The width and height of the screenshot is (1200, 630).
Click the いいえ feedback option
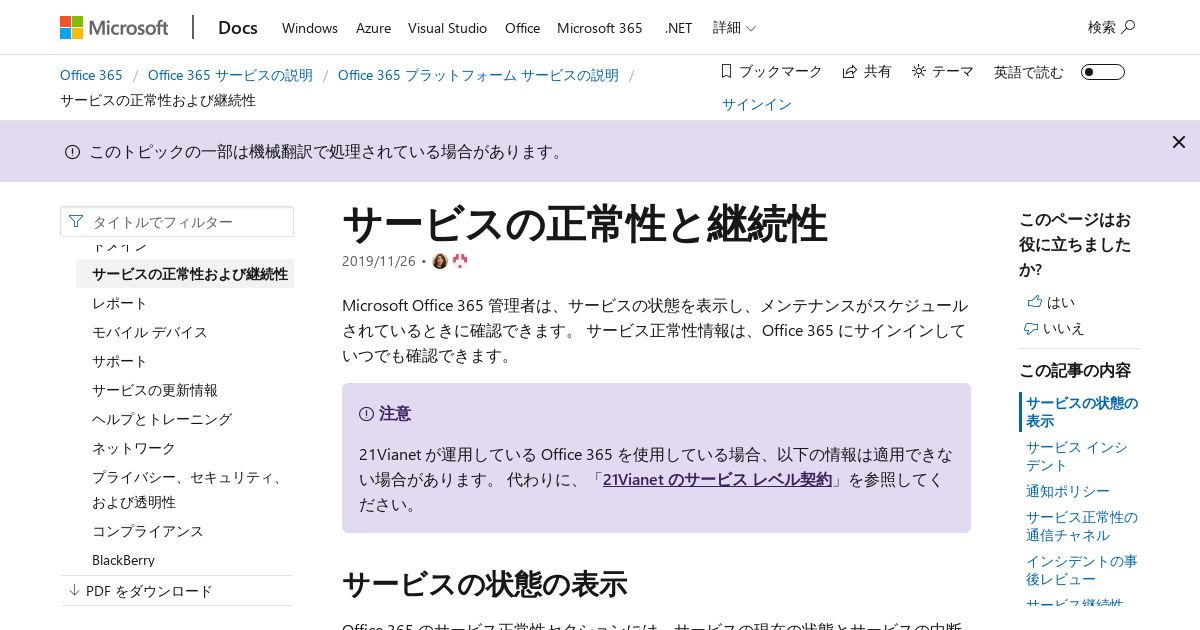(1054, 328)
